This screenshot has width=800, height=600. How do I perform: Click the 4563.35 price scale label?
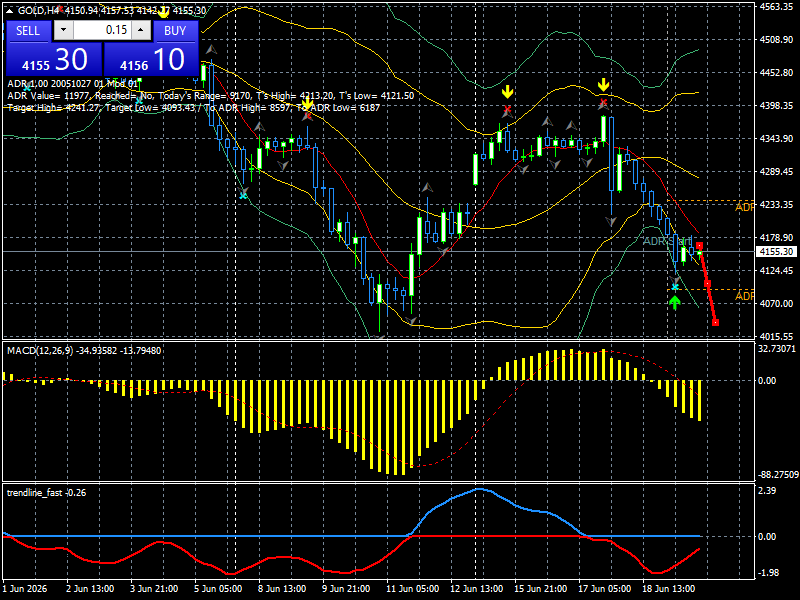pyautogui.click(x=776, y=7)
